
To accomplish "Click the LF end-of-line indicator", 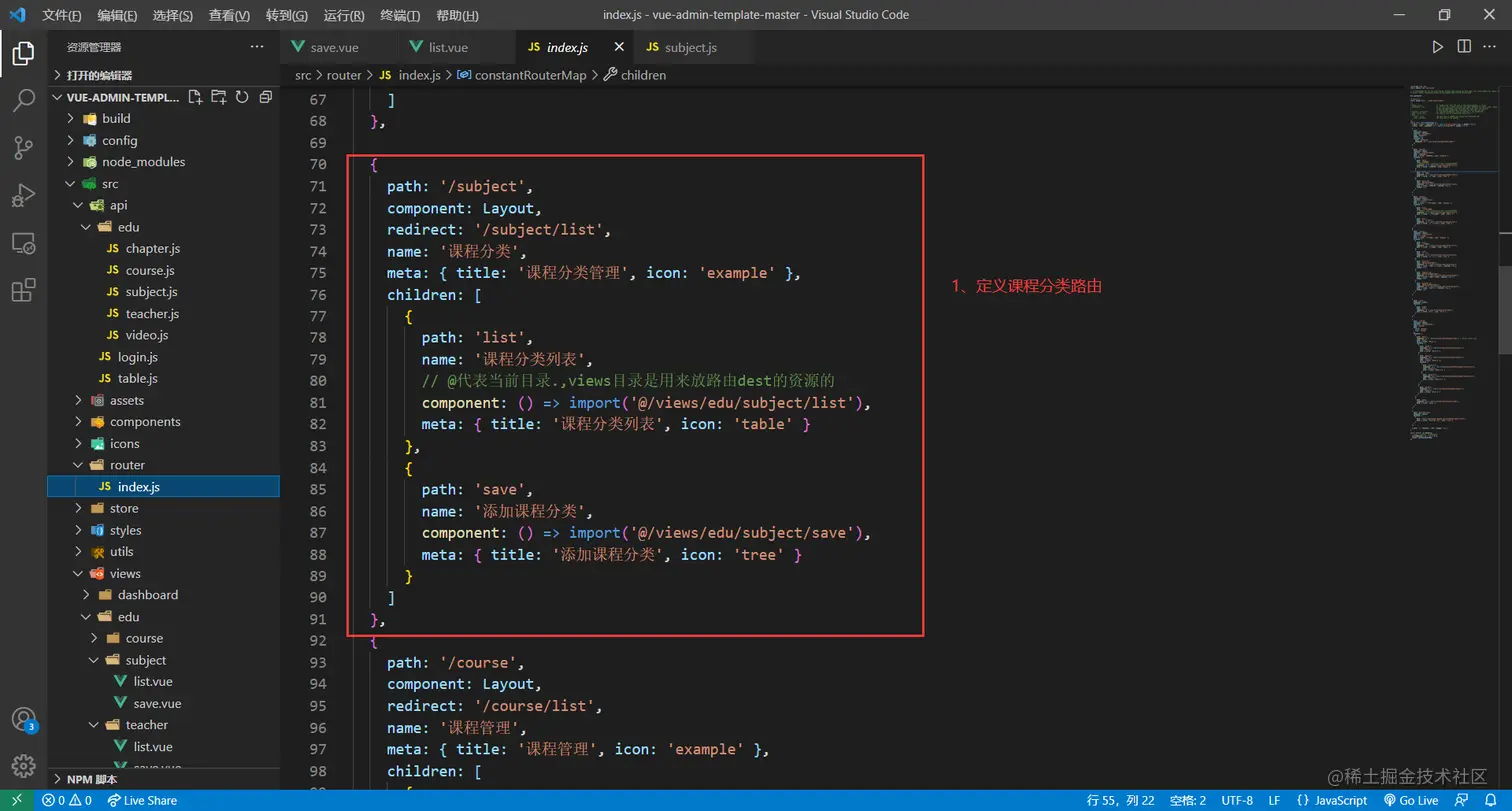I will 1275,800.
